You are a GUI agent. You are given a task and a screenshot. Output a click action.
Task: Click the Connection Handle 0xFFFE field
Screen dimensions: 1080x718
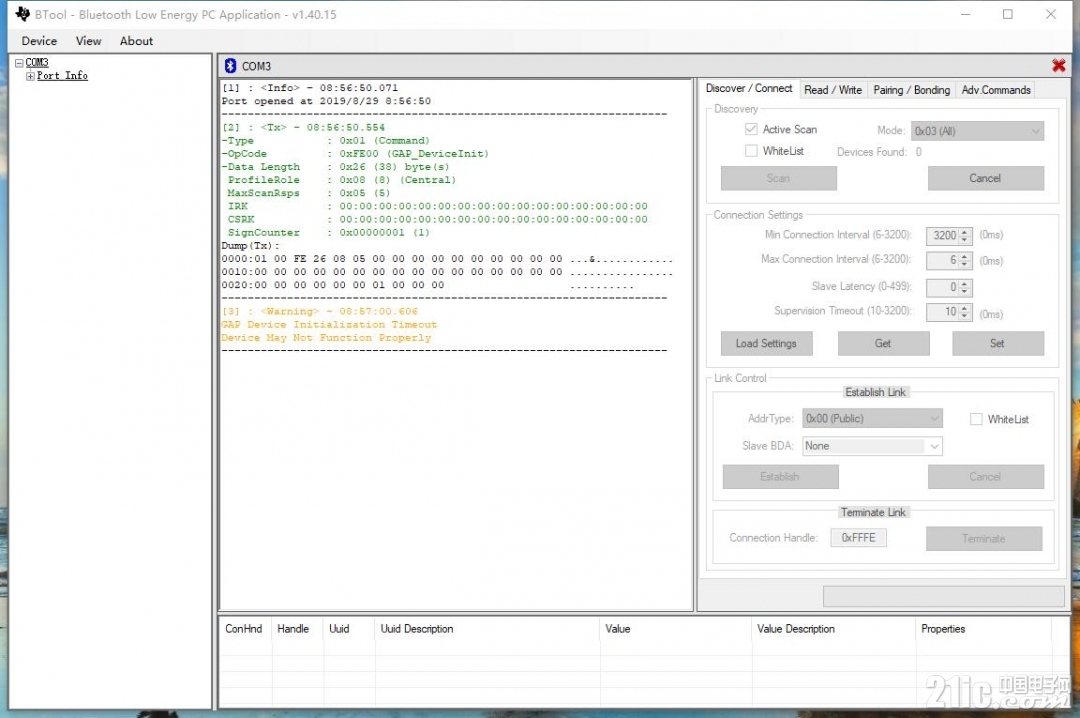pos(858,537)
